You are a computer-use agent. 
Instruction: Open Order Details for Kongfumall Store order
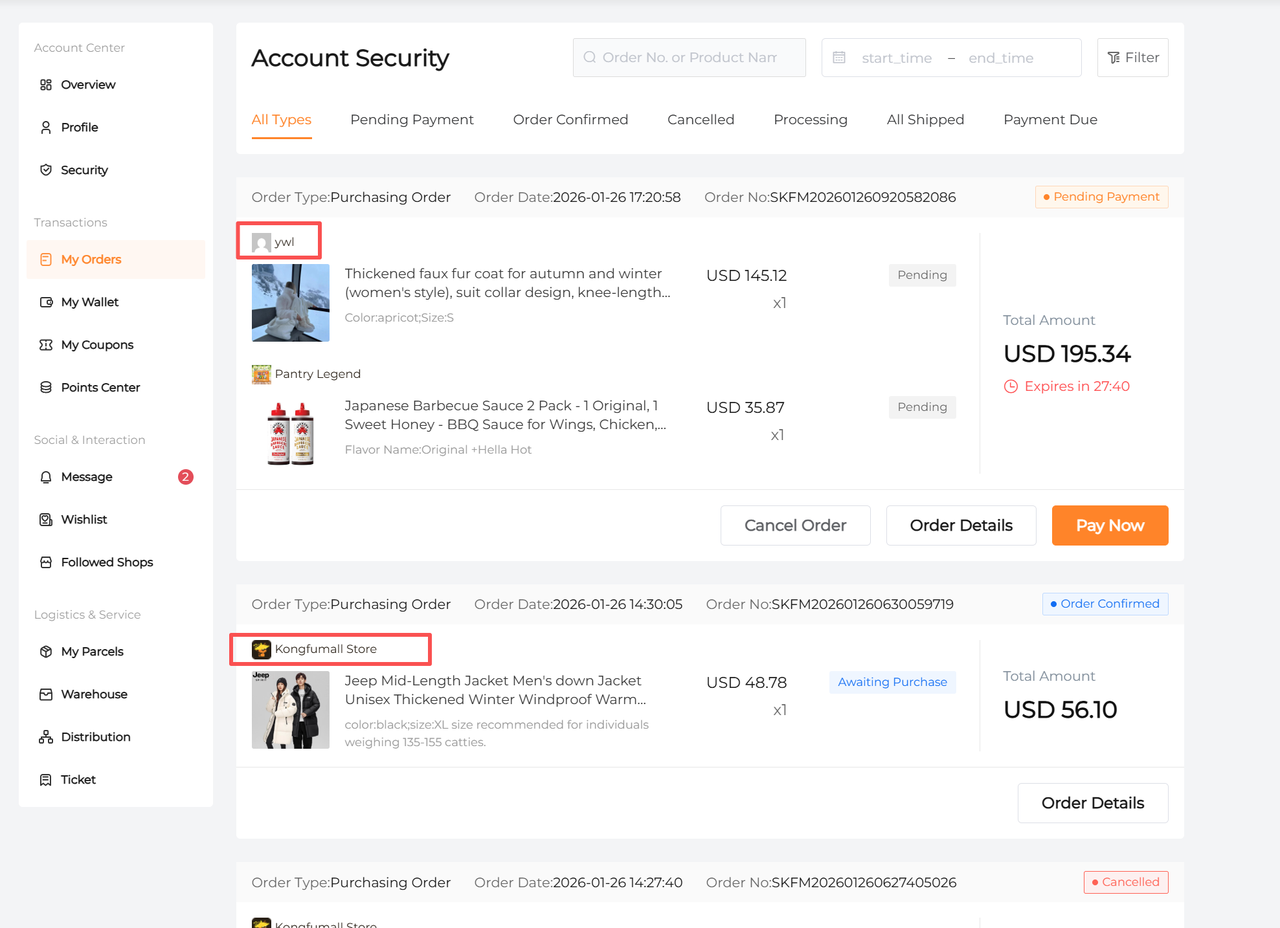pyautogui.click(x=1092, y=803)
